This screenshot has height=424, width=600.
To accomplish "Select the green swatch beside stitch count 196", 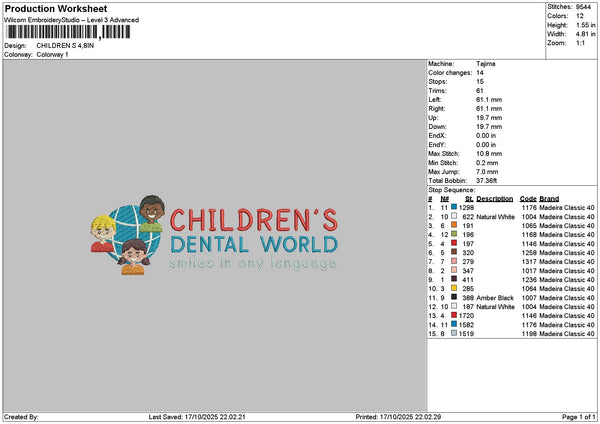I will [x=454, y=234].
